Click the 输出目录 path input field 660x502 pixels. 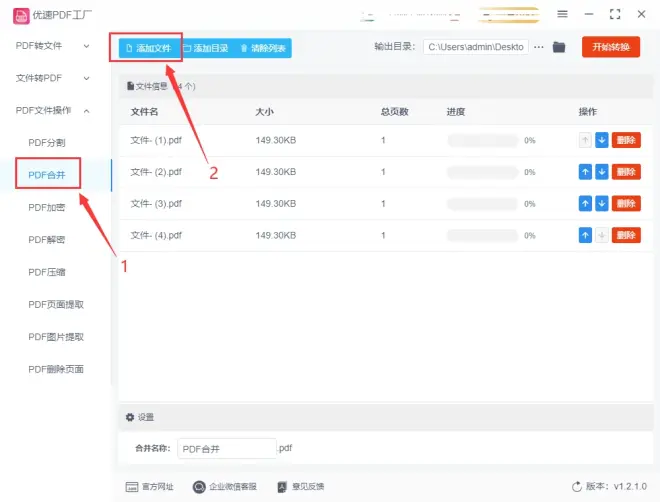pyautogui.click(x=476, y=47)
